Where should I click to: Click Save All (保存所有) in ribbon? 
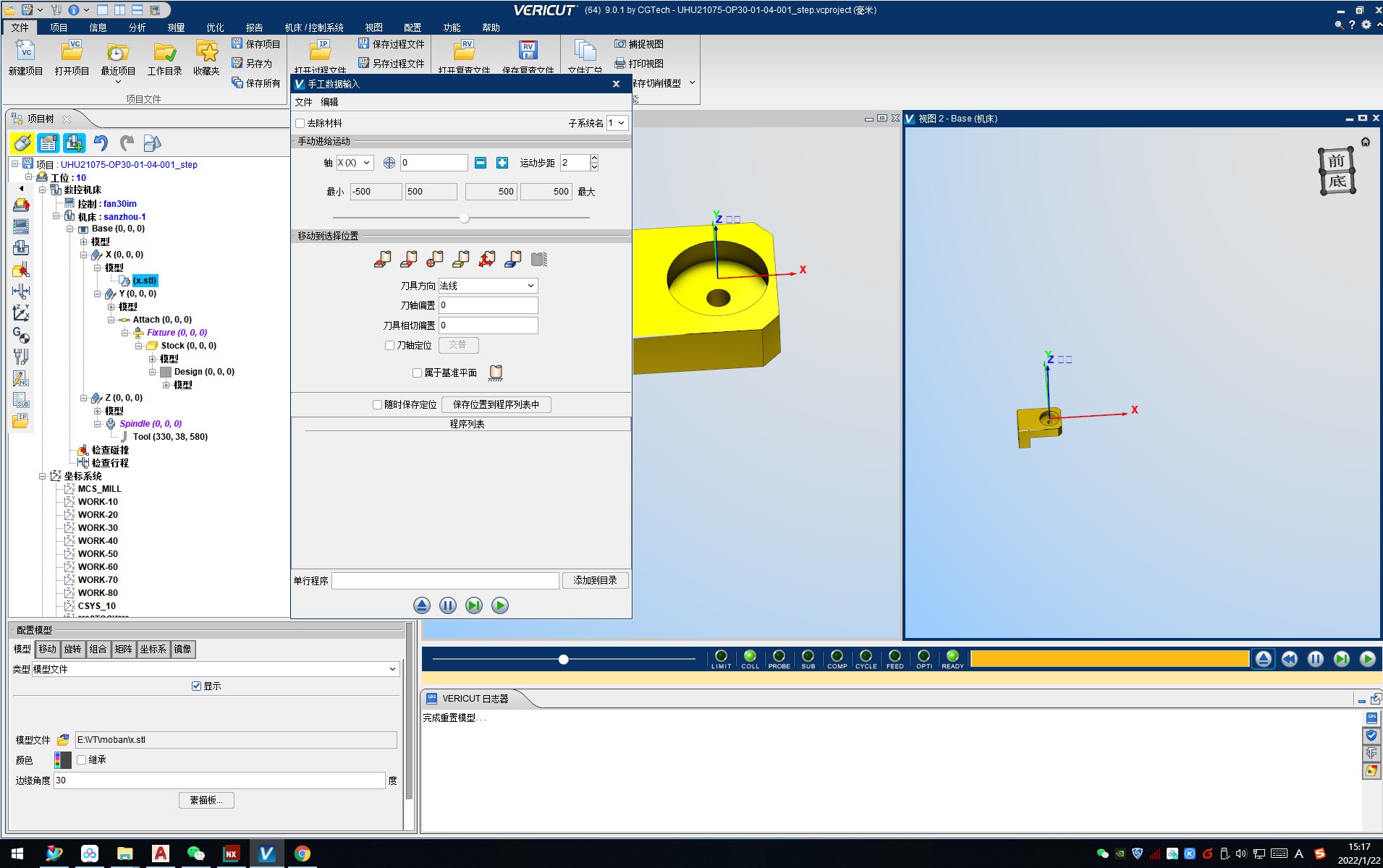[x=255, y=83]
